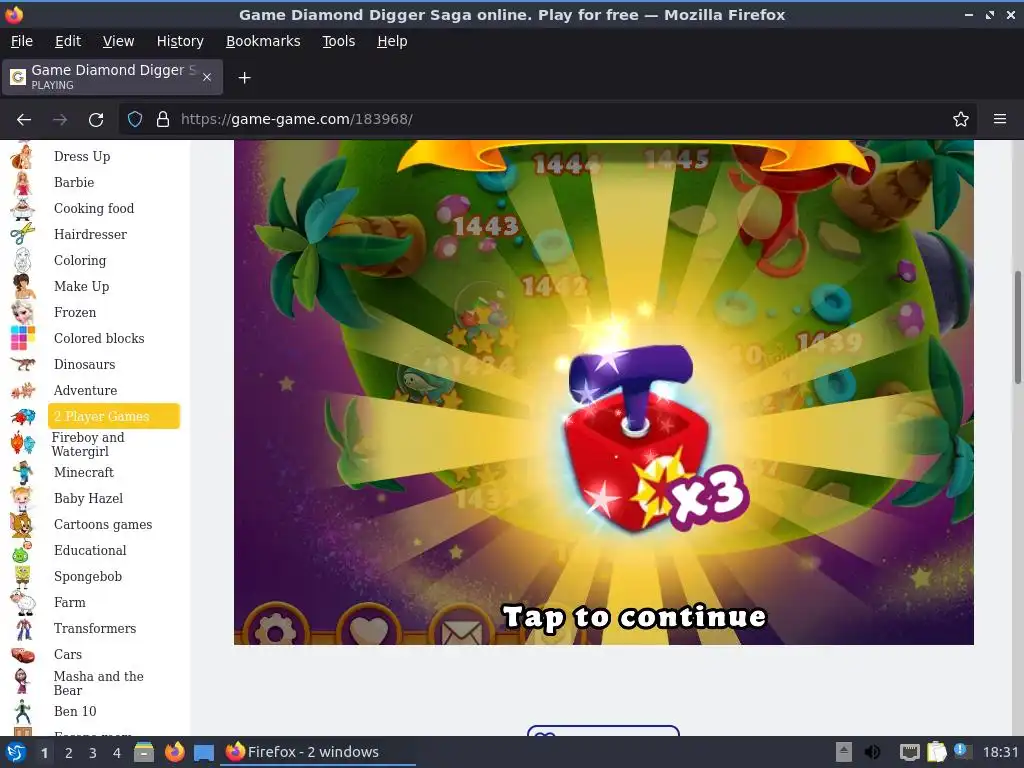The height and width of the screenshot is (768, 1024).
Task: Bookmark this page with the star icon
Action: tap(961, 119)
